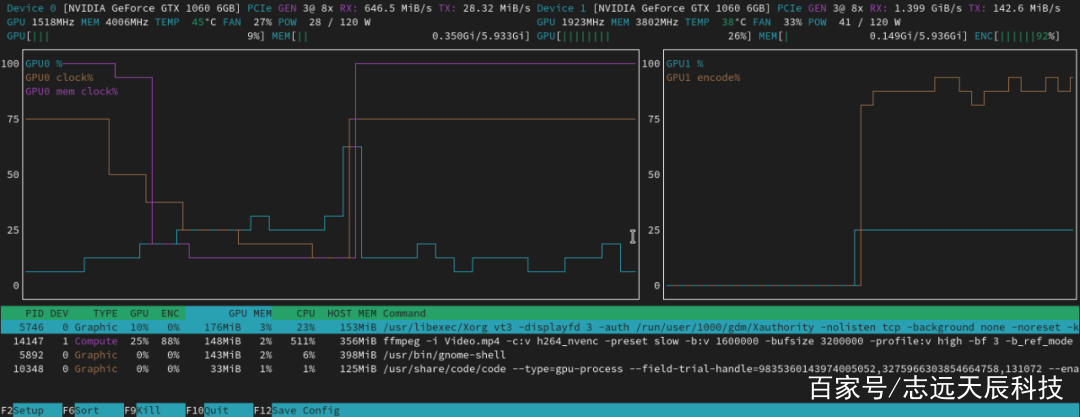Select the Xorg process row PID 5746
Screen dimensions: 1080x417
click(x=540, y=327)
